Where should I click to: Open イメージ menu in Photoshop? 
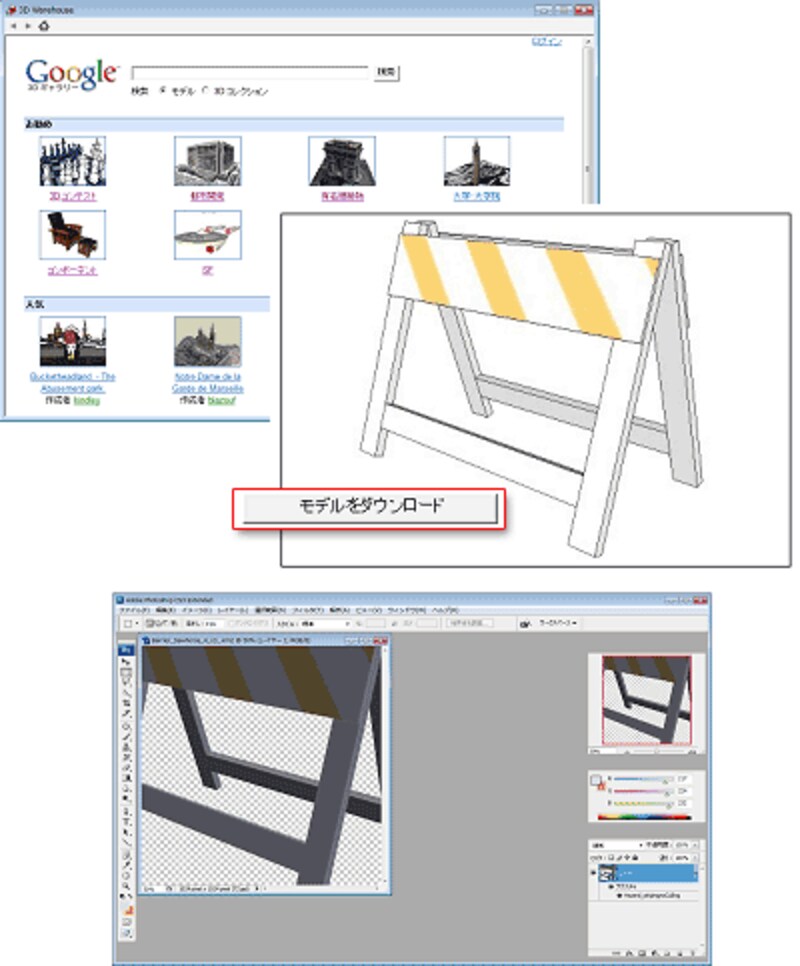click(197, 610)
